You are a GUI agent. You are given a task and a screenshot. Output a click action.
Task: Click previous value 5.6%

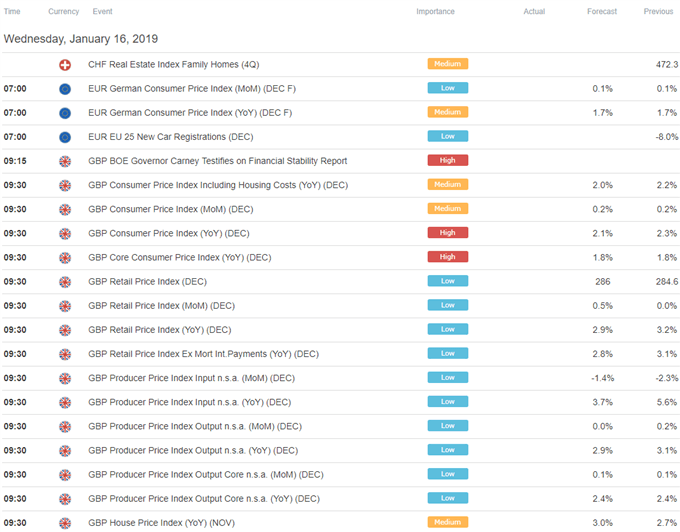667,402
